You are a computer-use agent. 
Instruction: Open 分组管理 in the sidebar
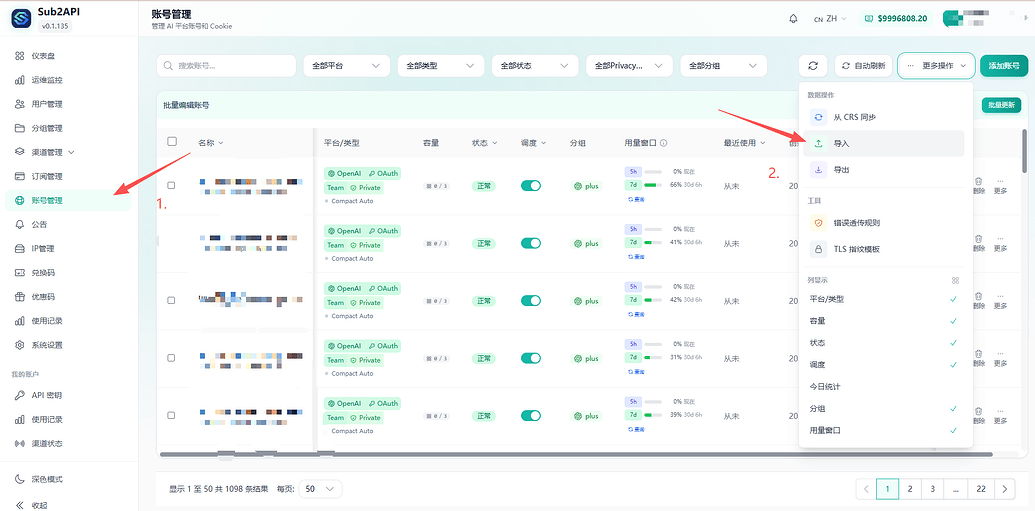(x=69, y=128)
